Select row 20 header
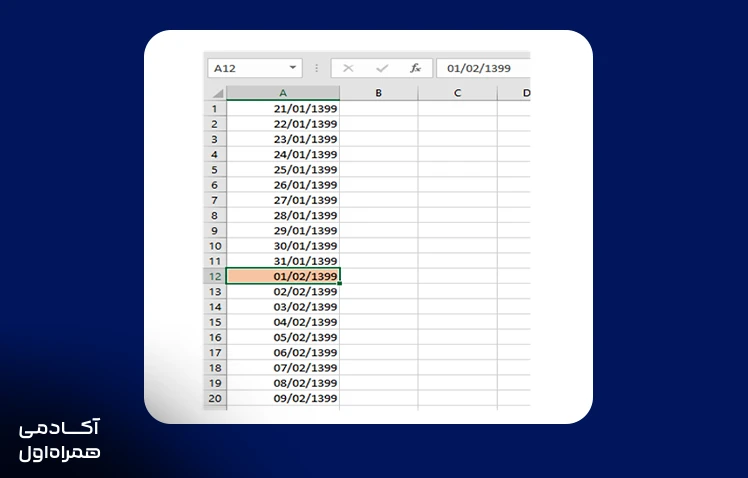The width and height of the screenshot is (748, 478). click(x=215, y=398)
